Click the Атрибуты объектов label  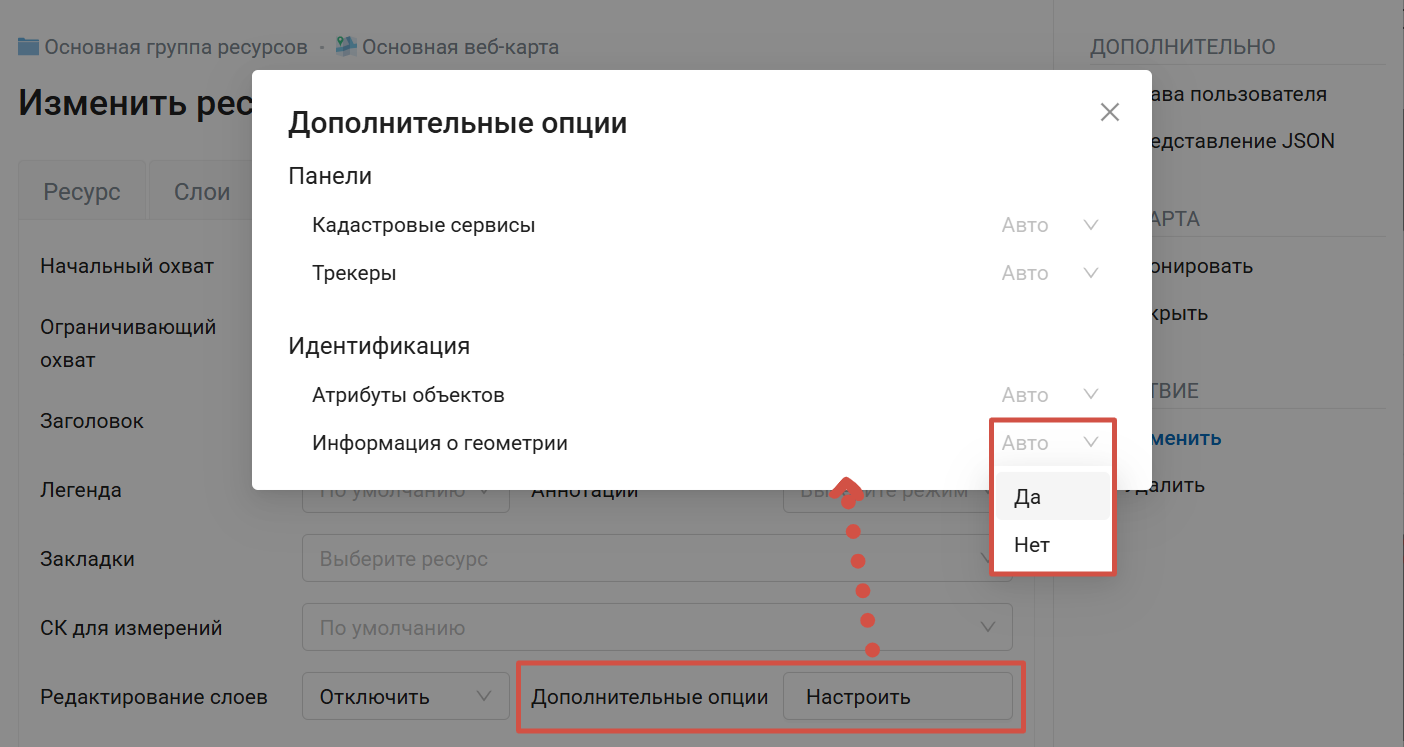[408, 395]
